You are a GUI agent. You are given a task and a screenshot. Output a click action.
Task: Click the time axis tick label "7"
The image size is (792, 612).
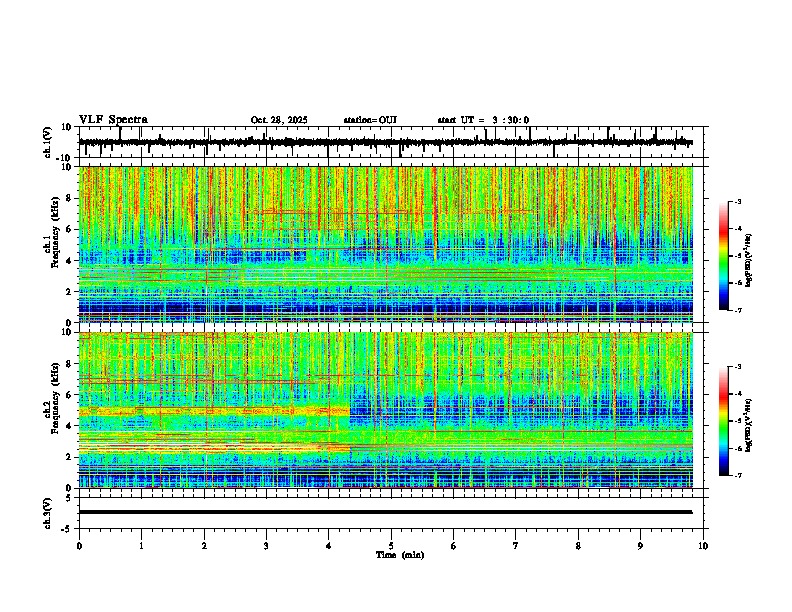click(x=516, y=546)
